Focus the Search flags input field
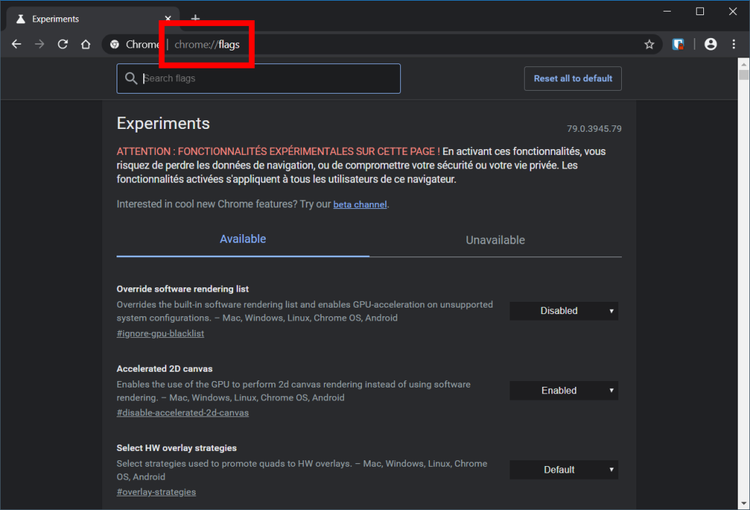The width and height of the screenshot is (750, 510). tap(265, 79)
